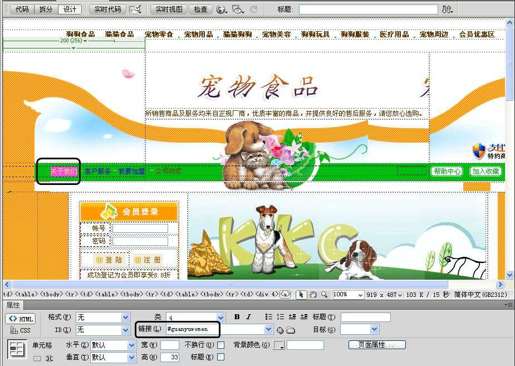515x366 pixels.
Task: Click the 单元格 cell icon
Action: pos(17,349)
